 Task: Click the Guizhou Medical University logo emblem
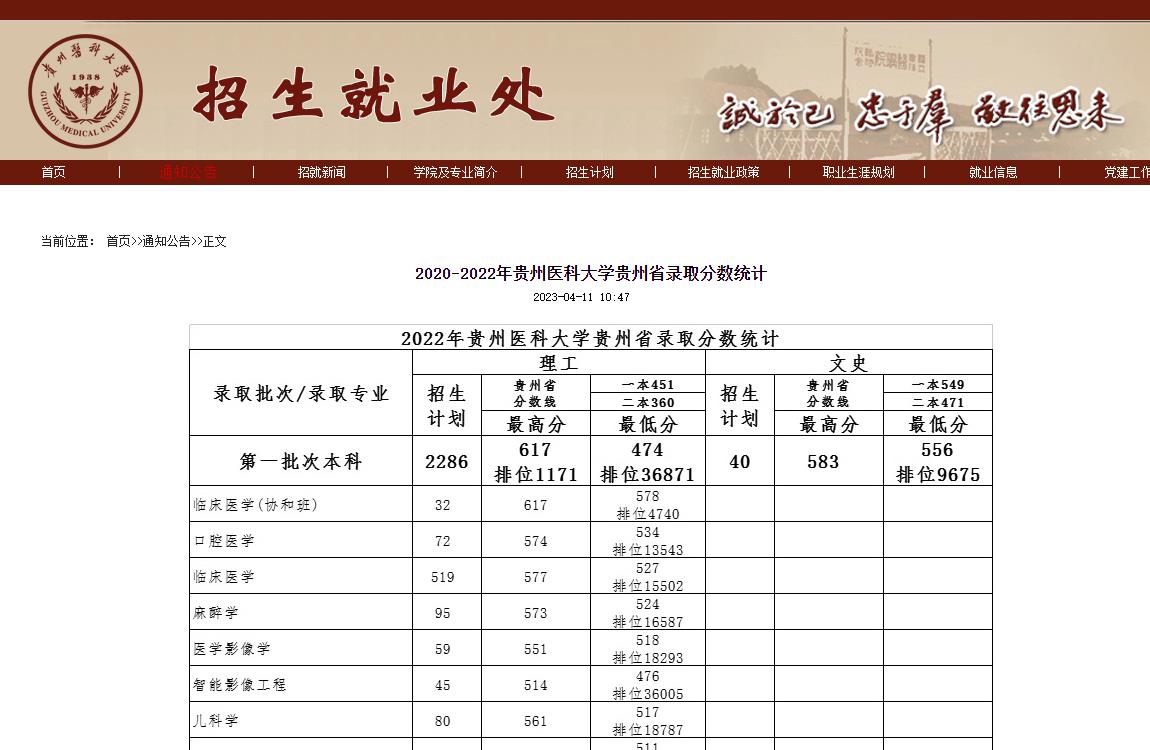click(85, 92)
